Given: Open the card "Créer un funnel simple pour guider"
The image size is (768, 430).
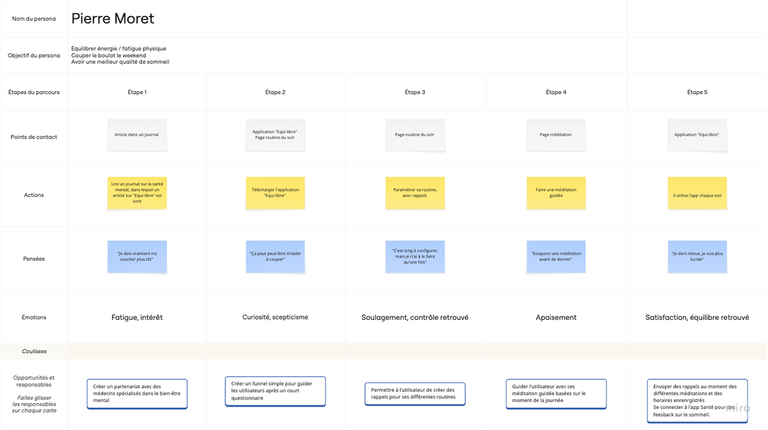Looking at the screenshot, I should click(275, 391).
